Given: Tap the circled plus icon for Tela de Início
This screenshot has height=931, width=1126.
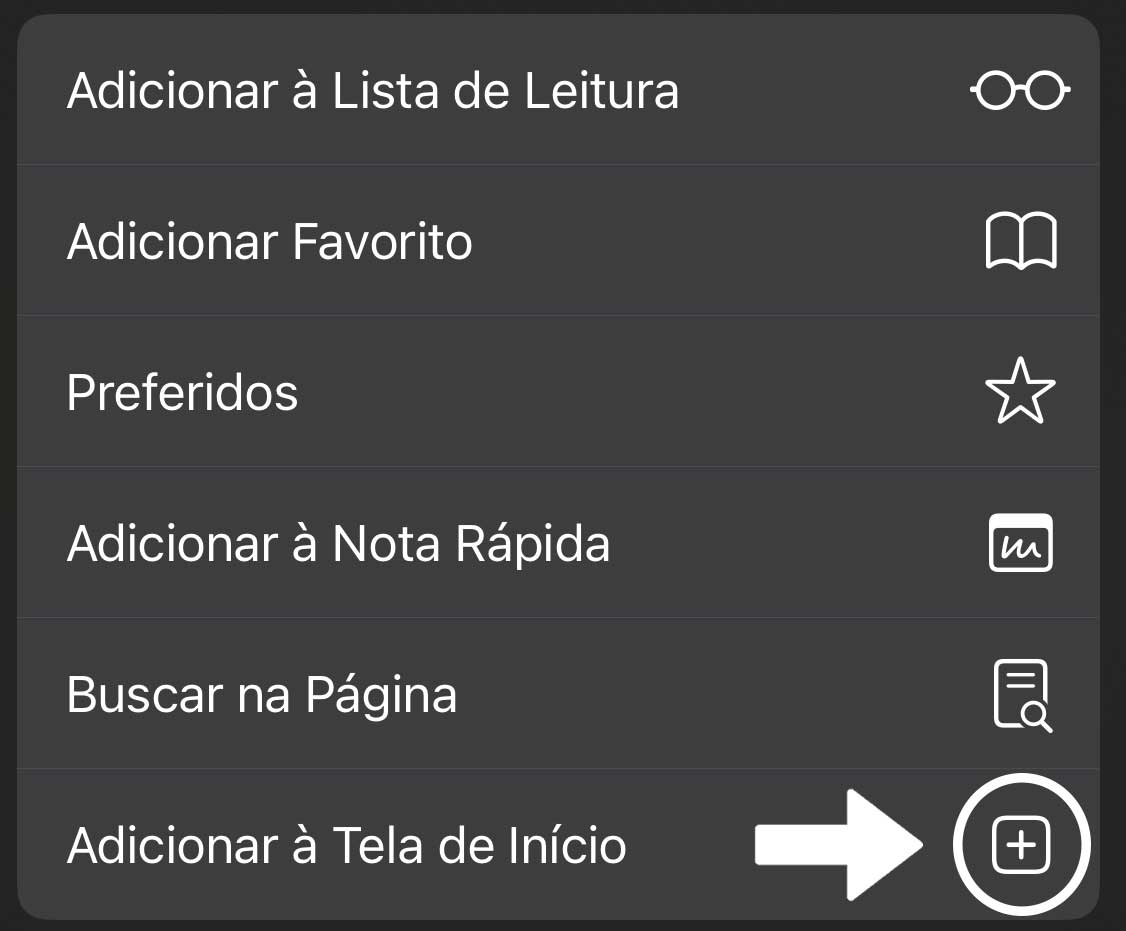Looking at the screenshot, I should coord(1021,843).
